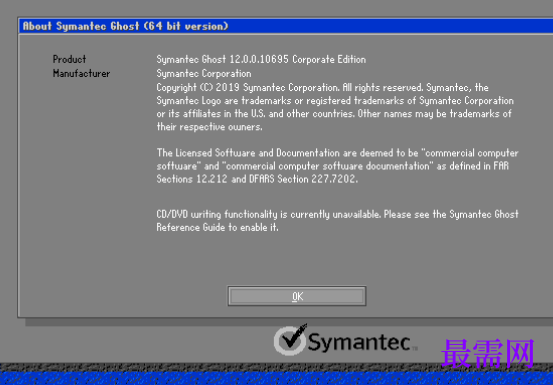Select the Manufacturer label

(x=81, y=73)
